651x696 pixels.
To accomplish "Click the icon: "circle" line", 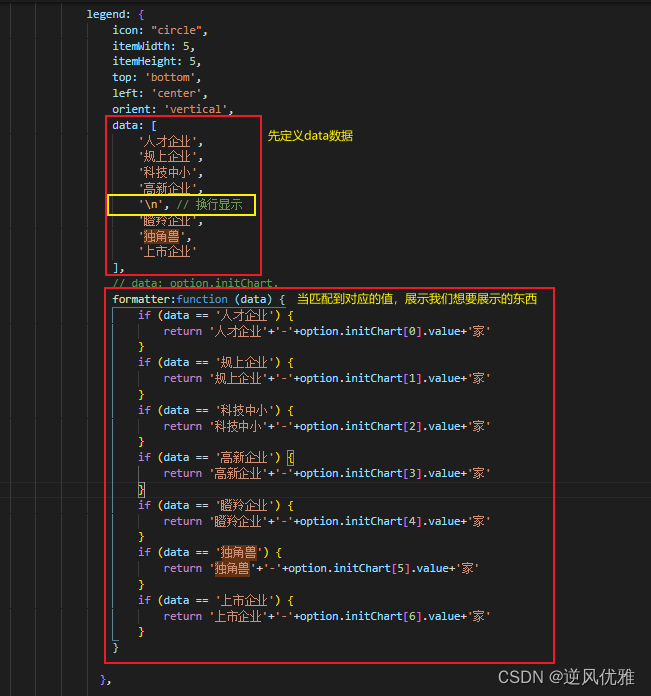I will pyautogui.click(x=160, y=30).
